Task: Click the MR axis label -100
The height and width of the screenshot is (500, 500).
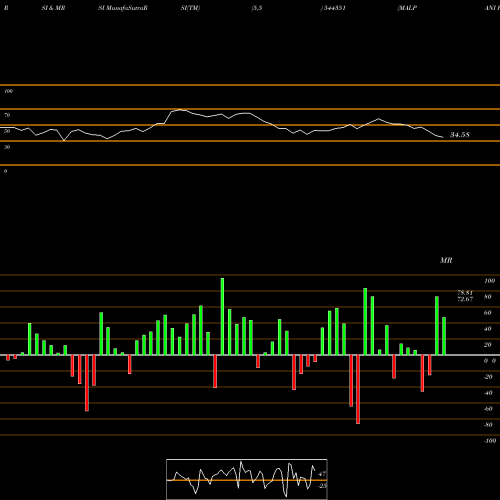Action: click(489, 441)
